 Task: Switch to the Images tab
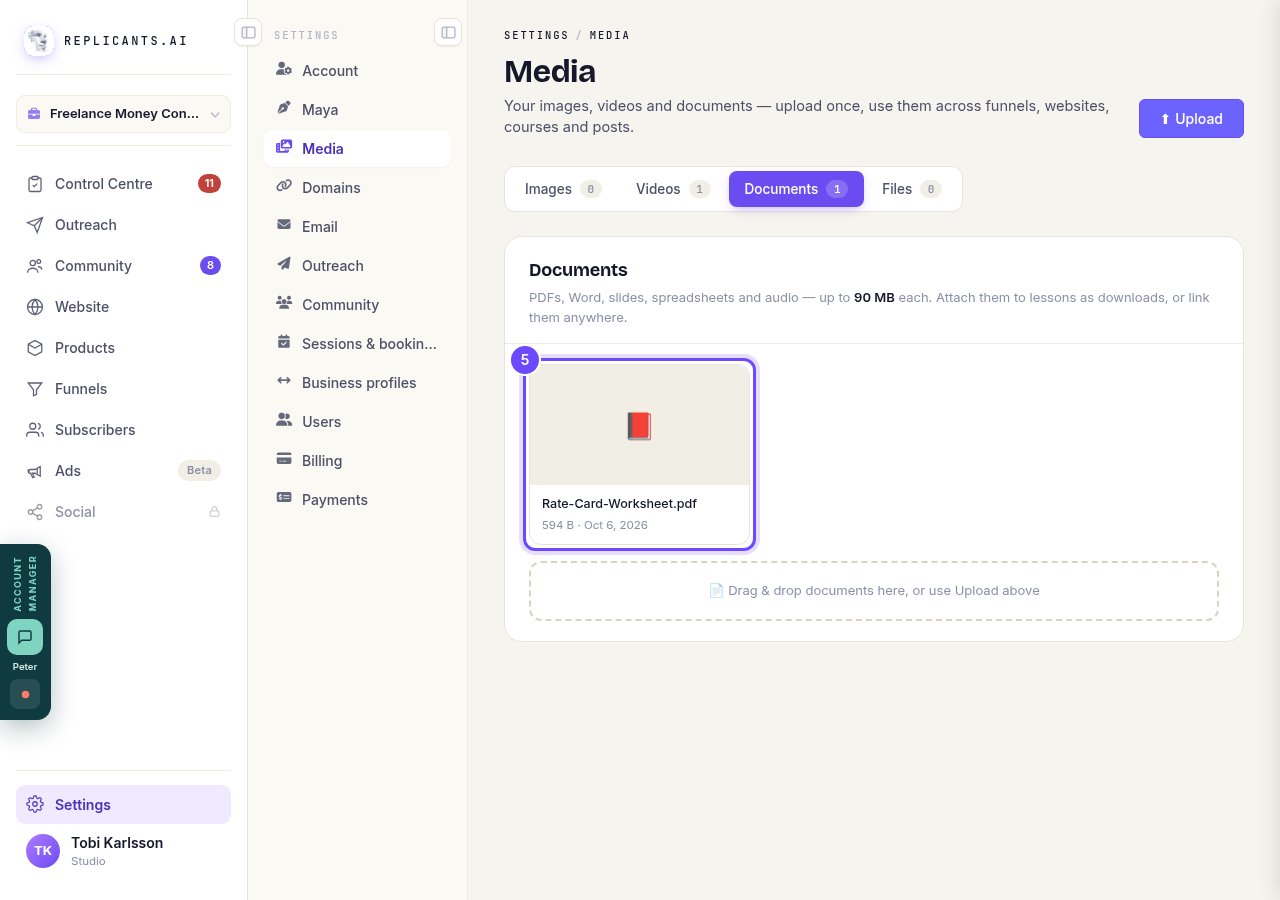tap(562, 189)
